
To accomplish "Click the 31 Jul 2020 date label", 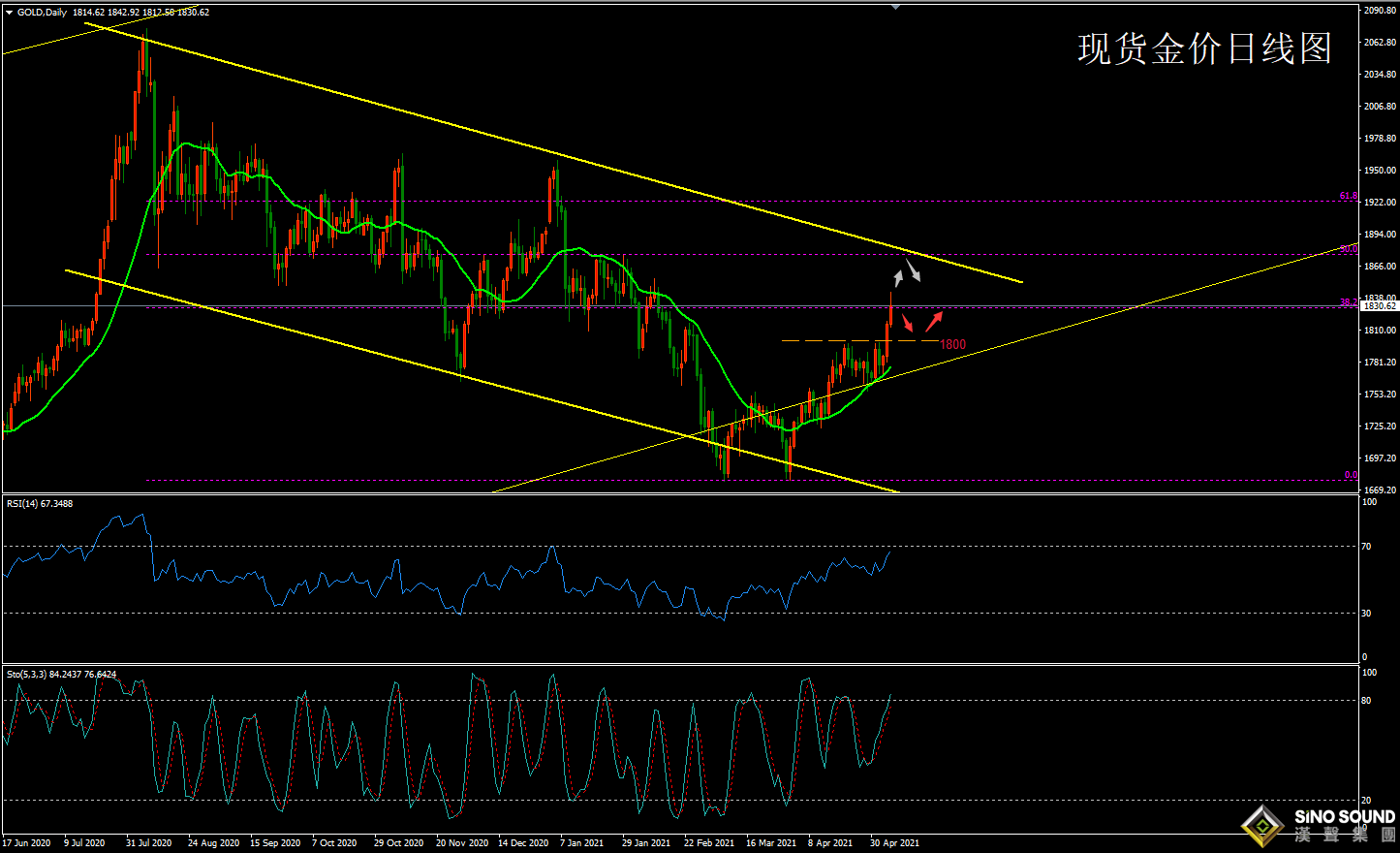I will tap(148, 843).
